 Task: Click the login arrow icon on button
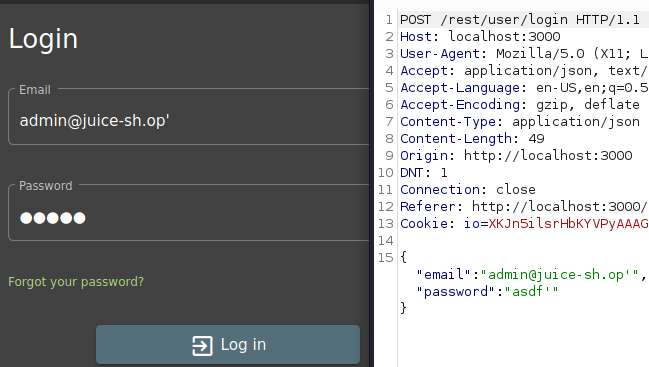pyautogui.click(x=202, y=345)
